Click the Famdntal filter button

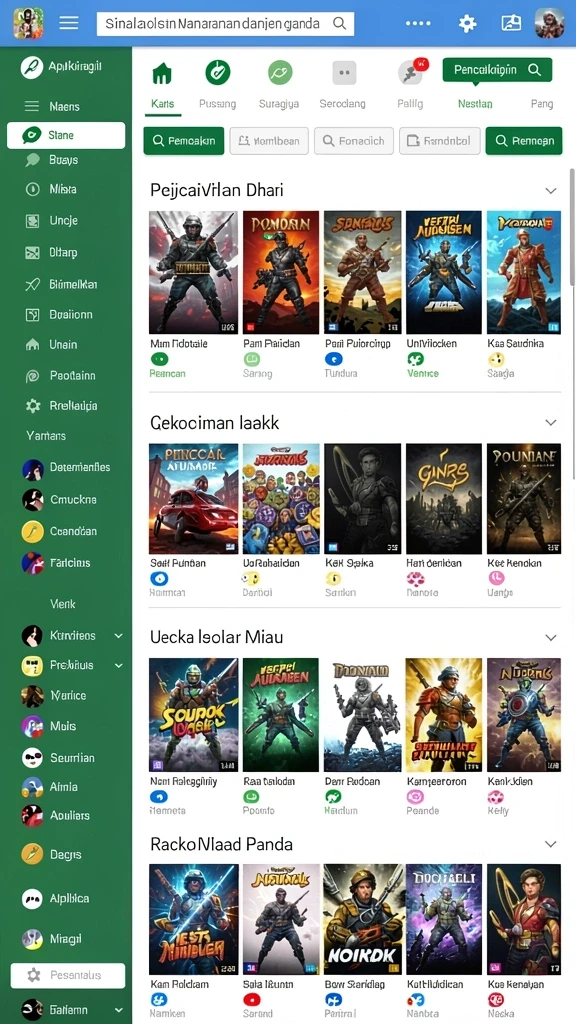click(x=440, y=140)
